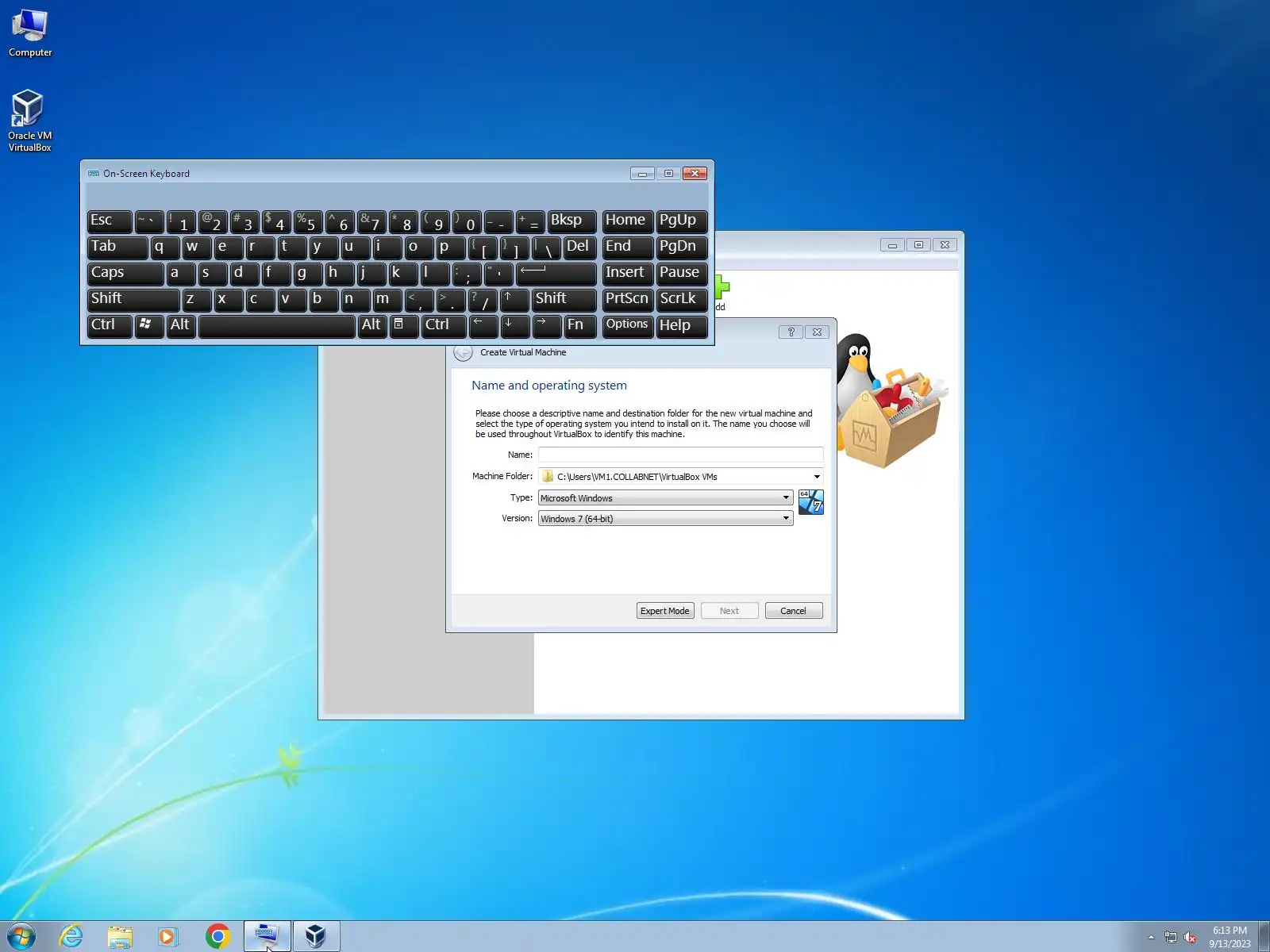Screen dimensions: 1270x952
Task: Open the Windows Start menu
Action: click(x=21, y=936)
